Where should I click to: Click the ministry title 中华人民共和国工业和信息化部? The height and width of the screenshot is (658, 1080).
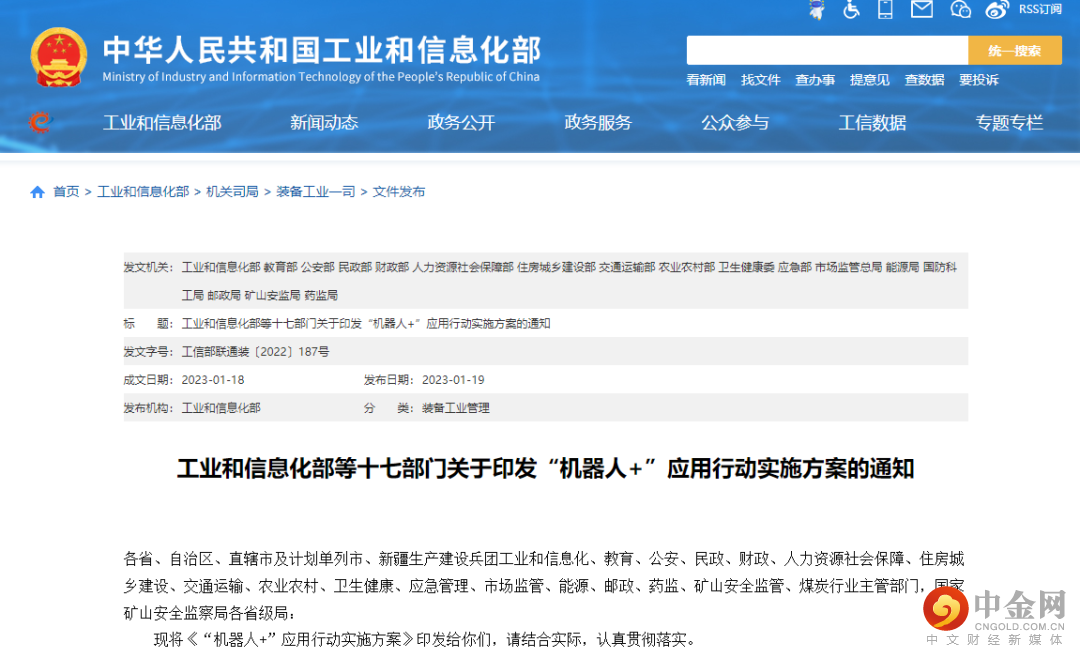[x=322, y=50]
